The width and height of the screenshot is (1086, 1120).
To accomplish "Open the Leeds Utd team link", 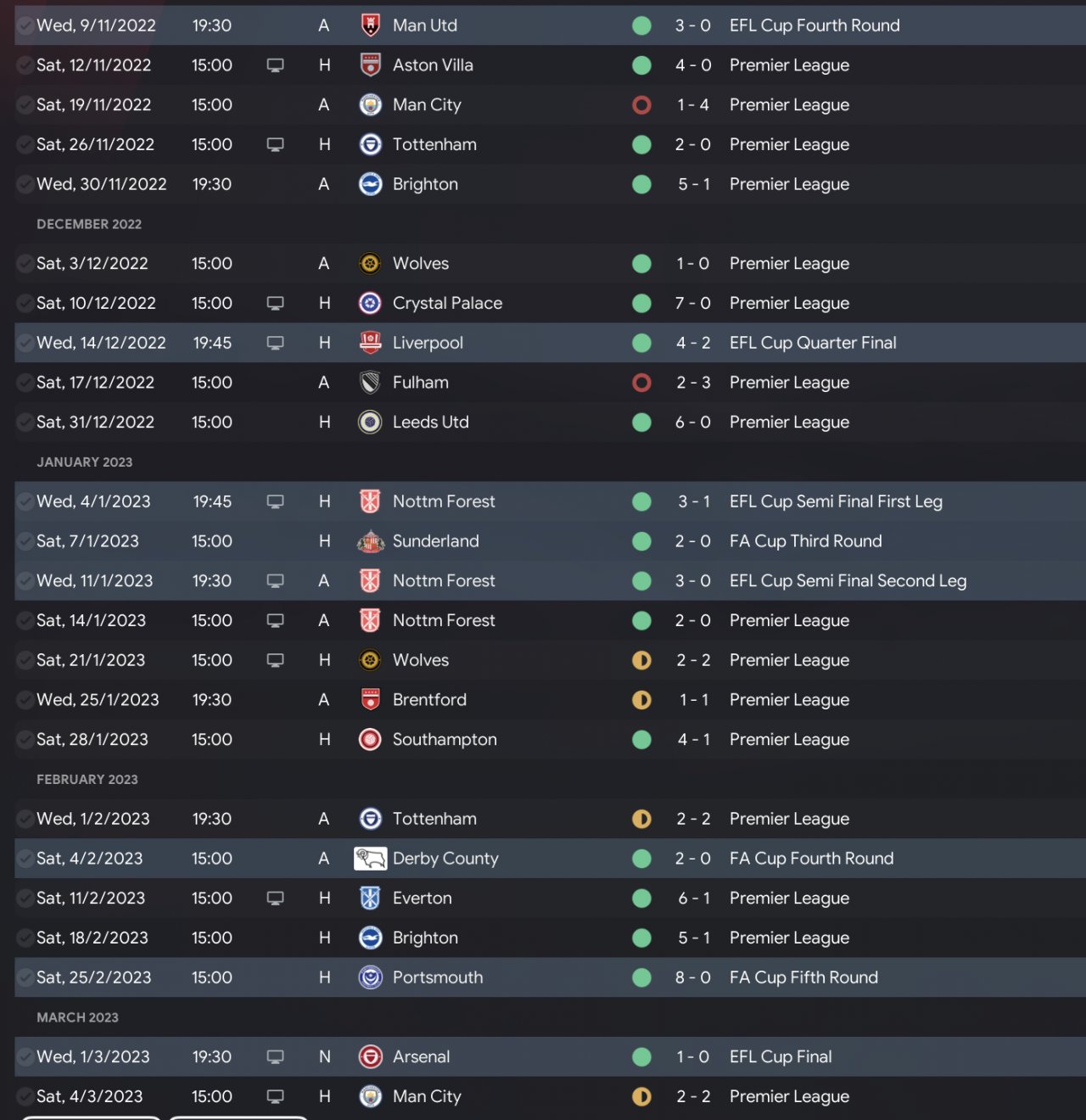I will (x=430, y=423).
